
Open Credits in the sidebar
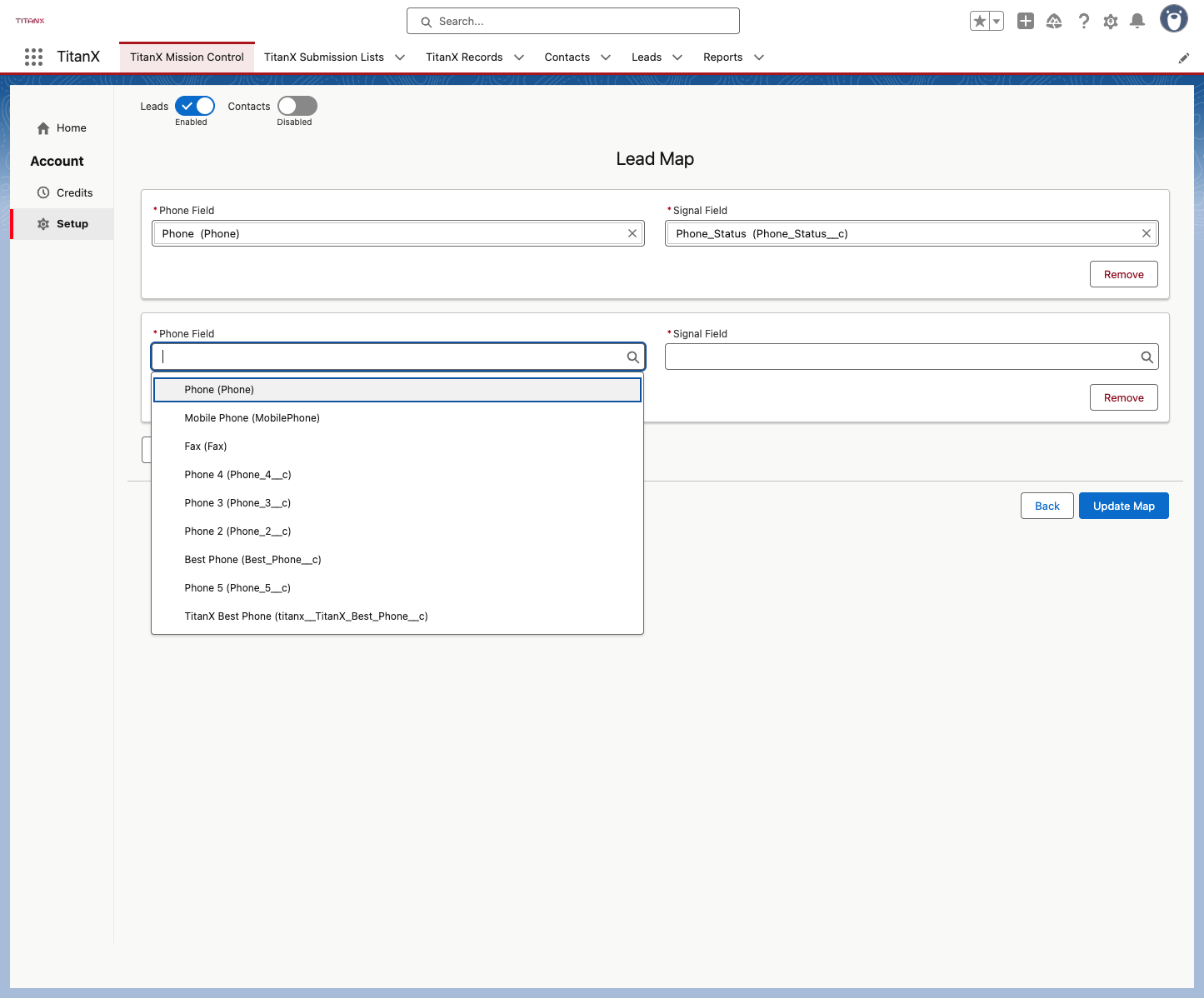[x=62, y=192]
